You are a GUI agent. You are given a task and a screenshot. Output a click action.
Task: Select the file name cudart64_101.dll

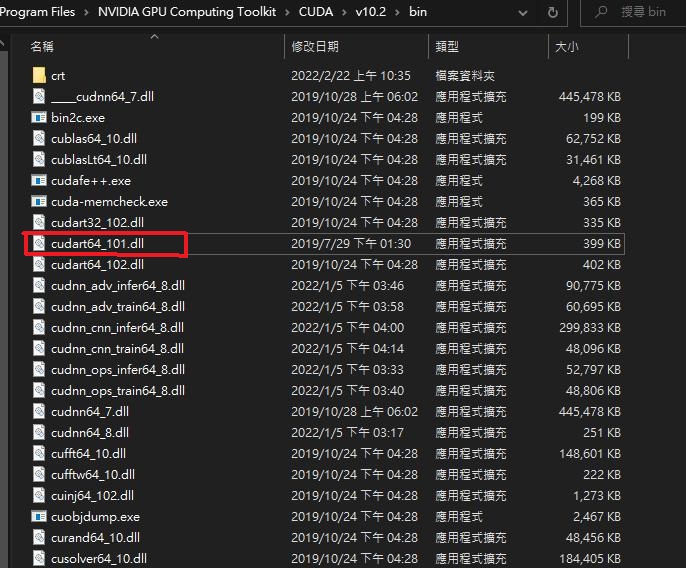pyautogui.click(x=97, y=243)
